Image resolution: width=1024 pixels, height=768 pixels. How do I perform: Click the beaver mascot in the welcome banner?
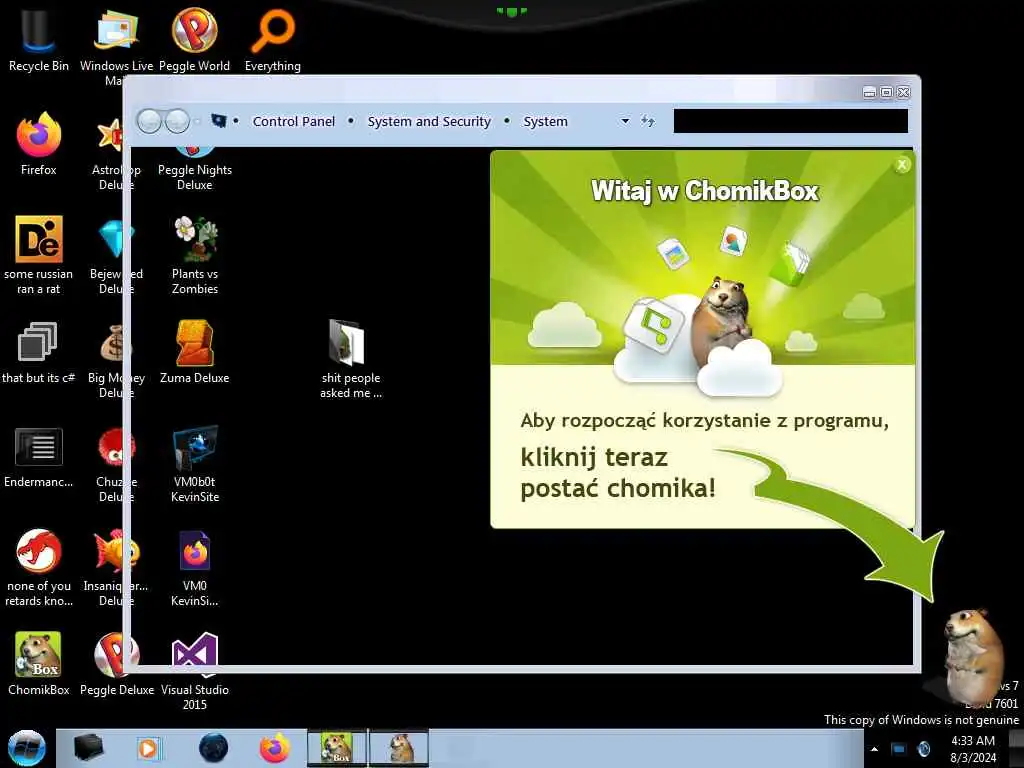(x=721, y=320)
